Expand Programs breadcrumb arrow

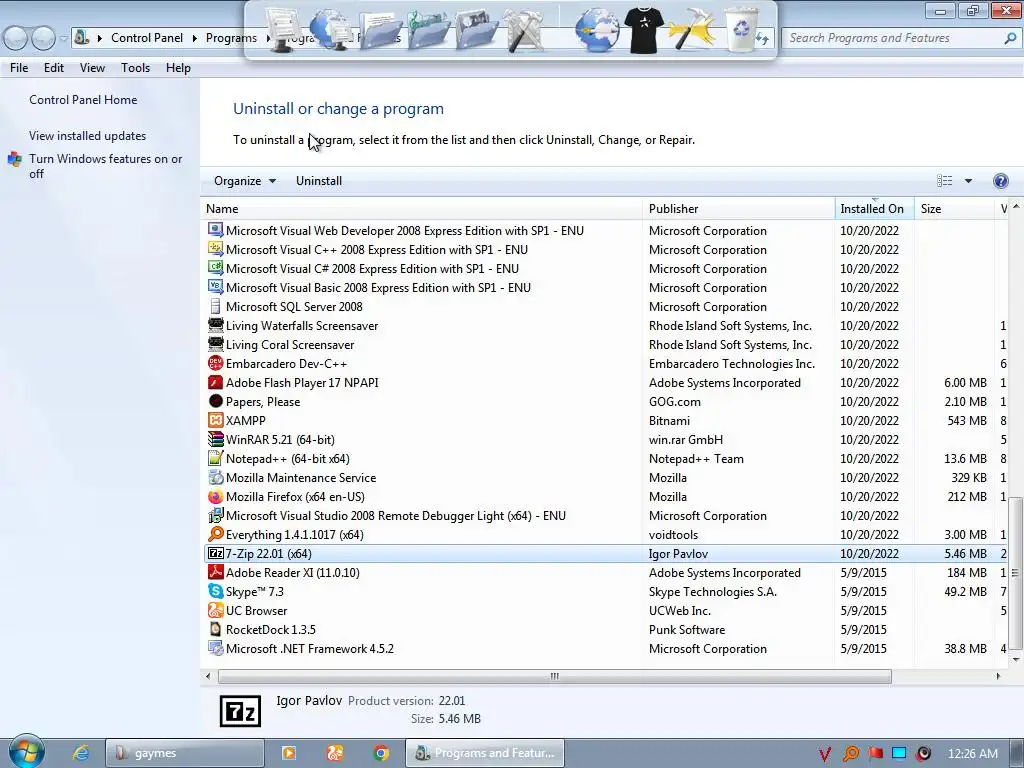point(268,38)
